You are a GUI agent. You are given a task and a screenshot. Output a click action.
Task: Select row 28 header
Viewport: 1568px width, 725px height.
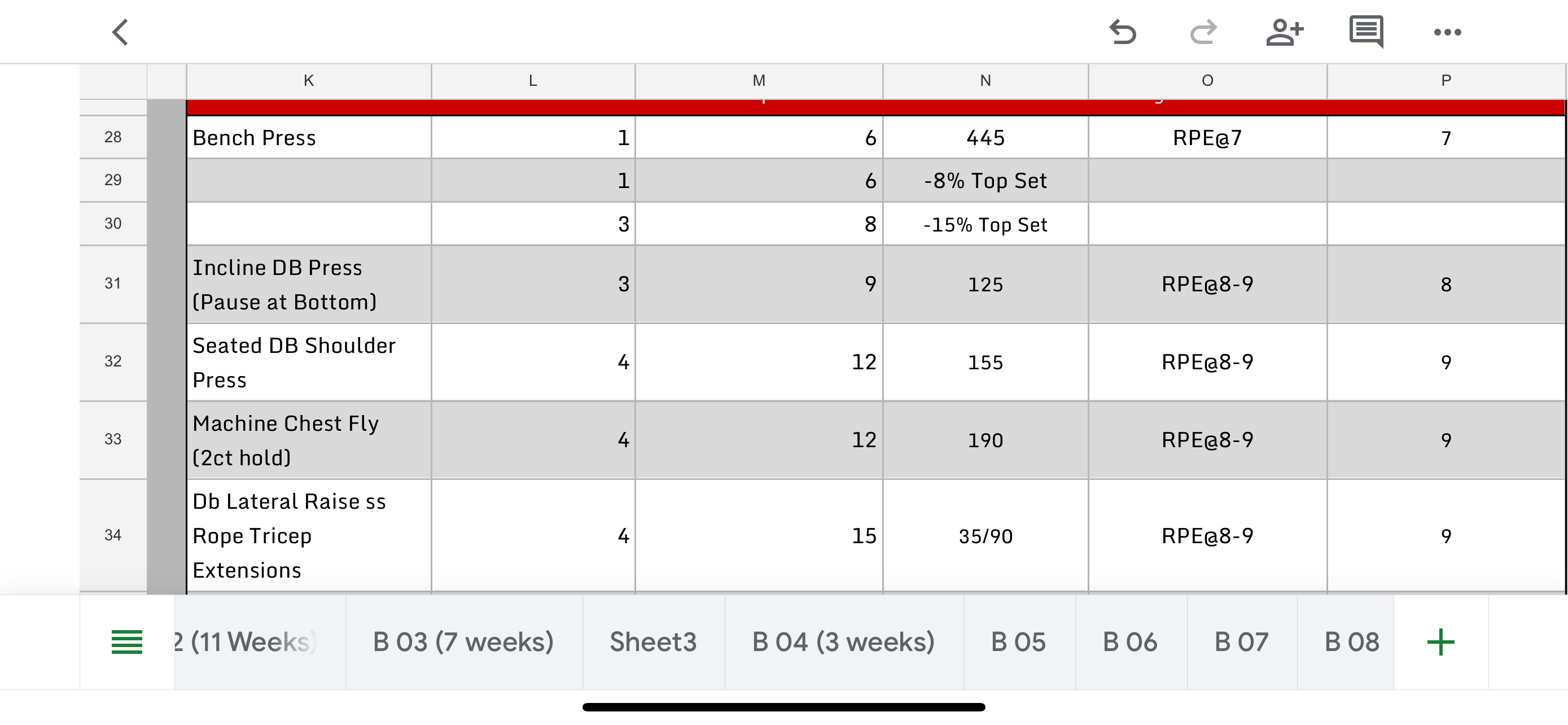113,138
